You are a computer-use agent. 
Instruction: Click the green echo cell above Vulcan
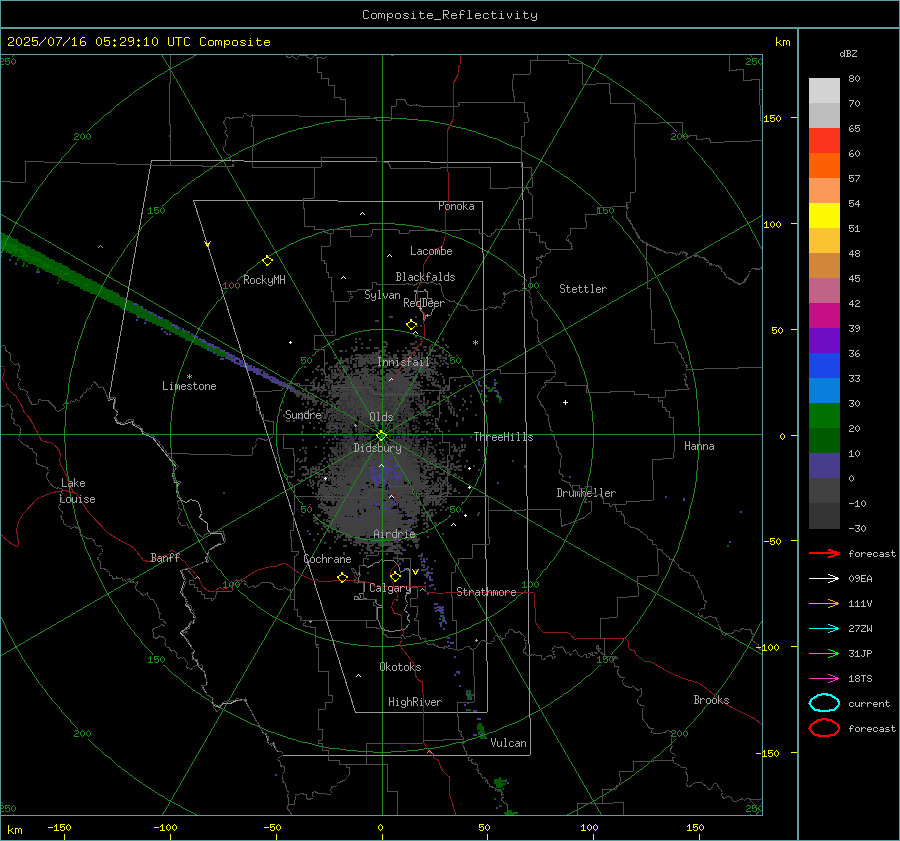pos(481,730)
